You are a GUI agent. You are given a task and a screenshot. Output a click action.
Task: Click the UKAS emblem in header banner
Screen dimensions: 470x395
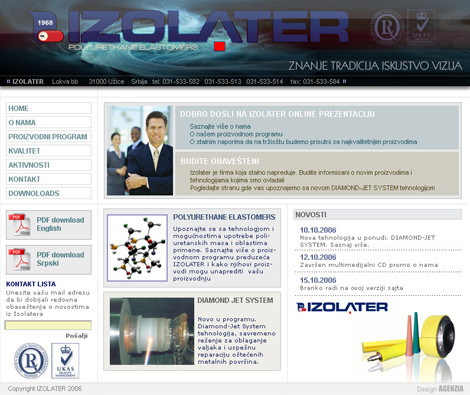421,27
